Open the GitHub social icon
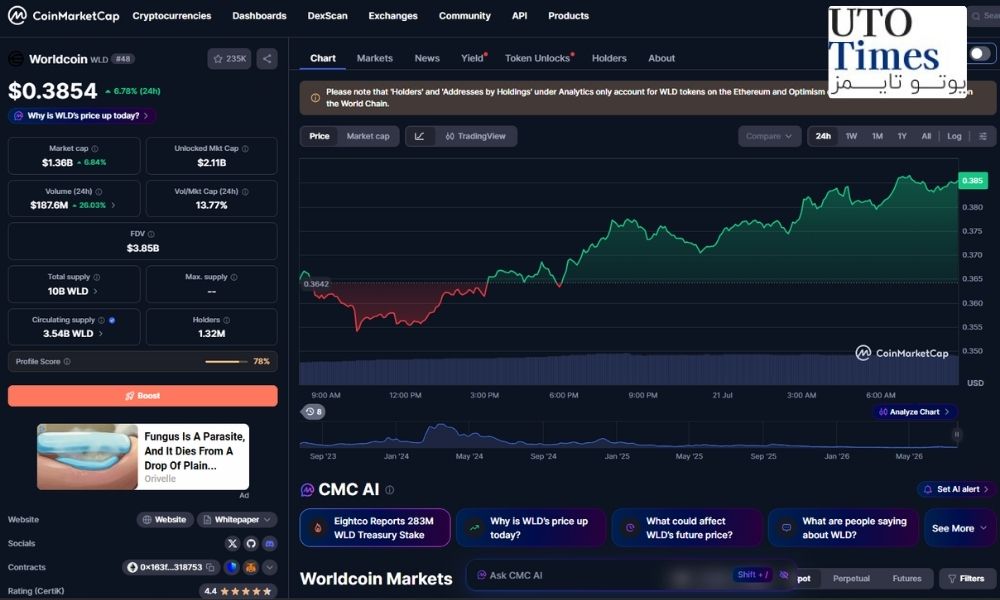Screen dimensions: 1000x600 point(251,543)
